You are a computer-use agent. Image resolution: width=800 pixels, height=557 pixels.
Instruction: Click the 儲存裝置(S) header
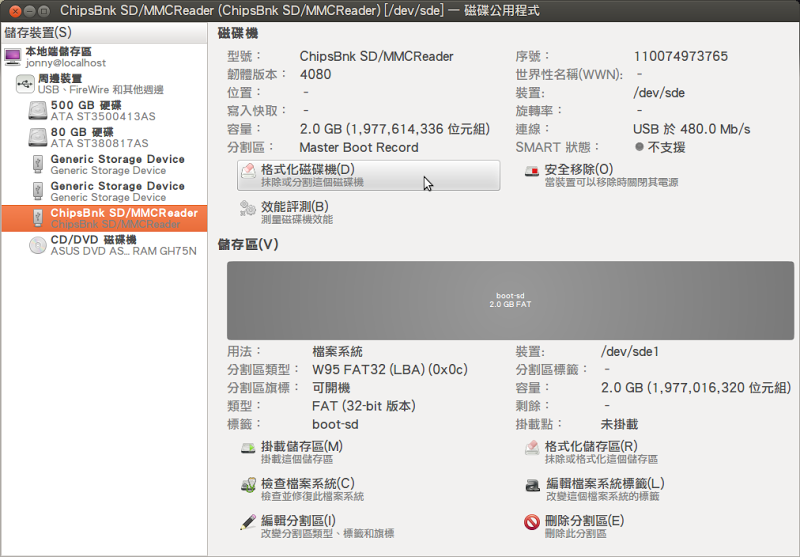pyautogui.click(x=104, y=33)
